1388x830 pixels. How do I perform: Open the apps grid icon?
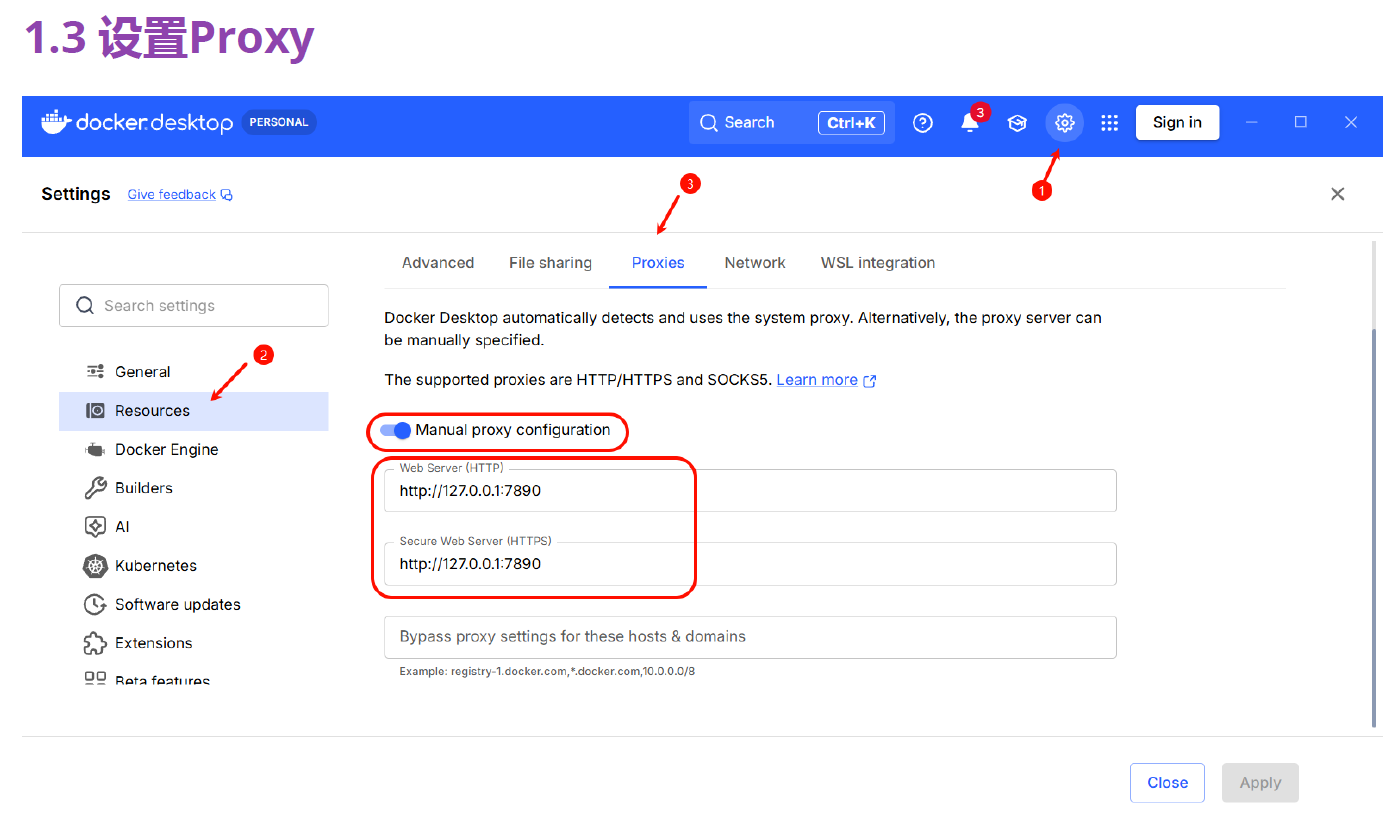1109,123
